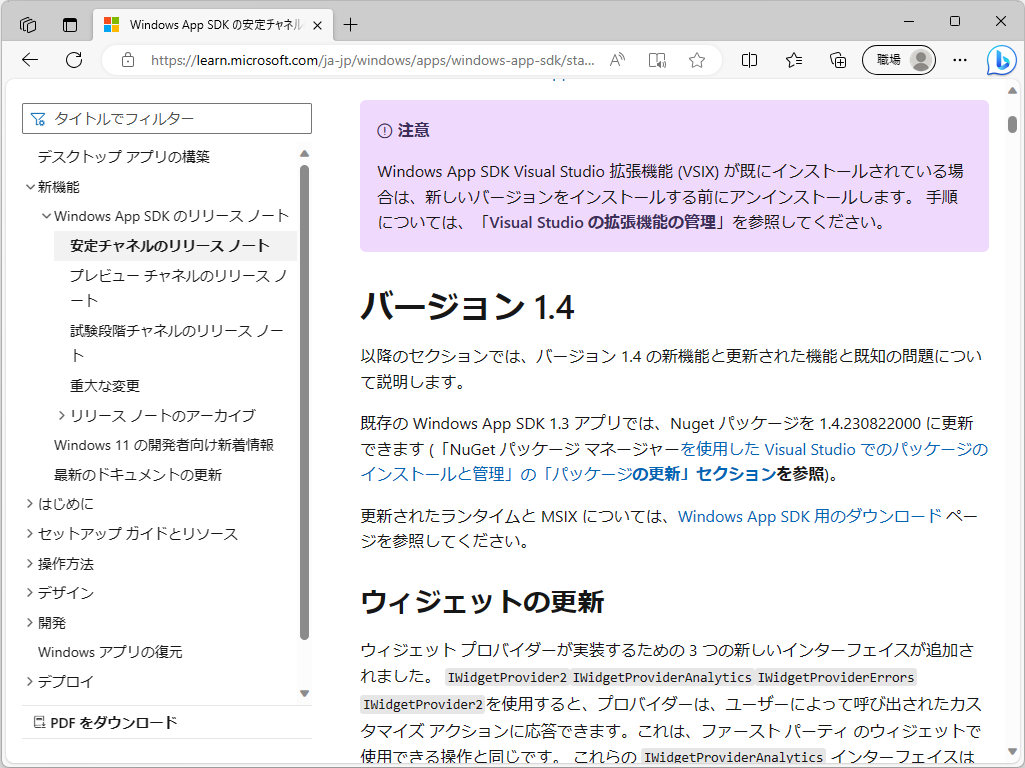The image size is (1025, 768).
Task: Open the split screen view icon
Action: tap(749, 60)
